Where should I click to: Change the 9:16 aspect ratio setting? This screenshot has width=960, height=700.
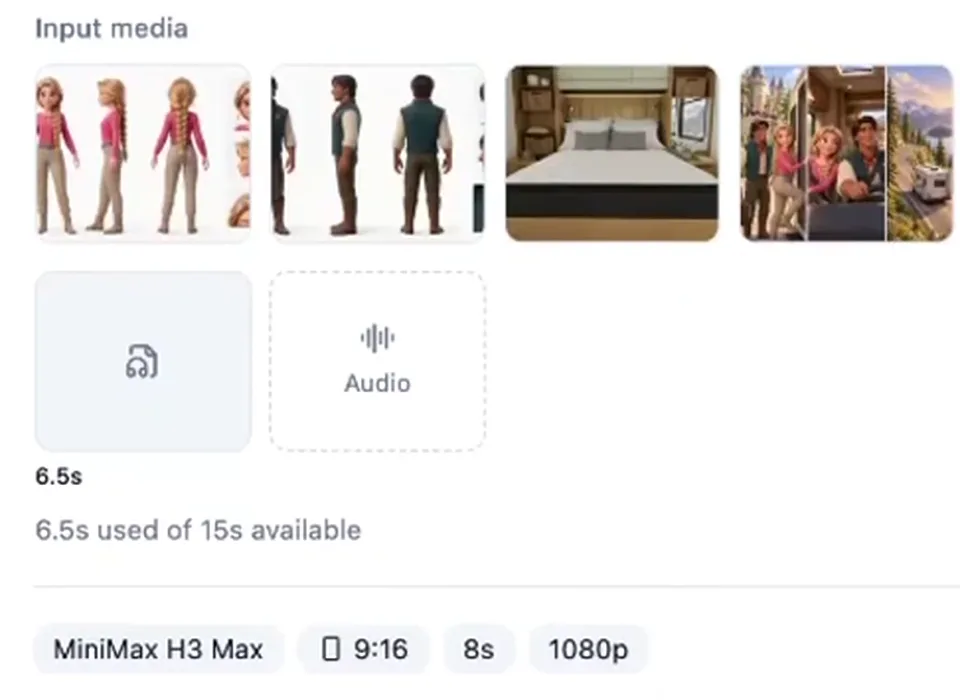[364, 649]
